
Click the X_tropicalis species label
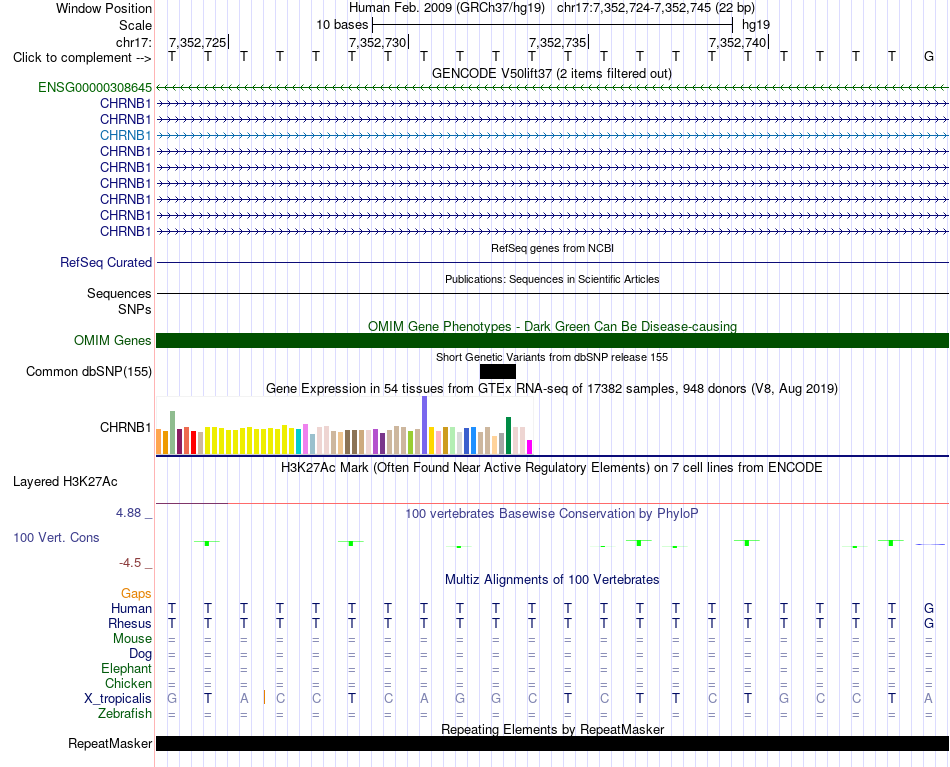point(118,699)
